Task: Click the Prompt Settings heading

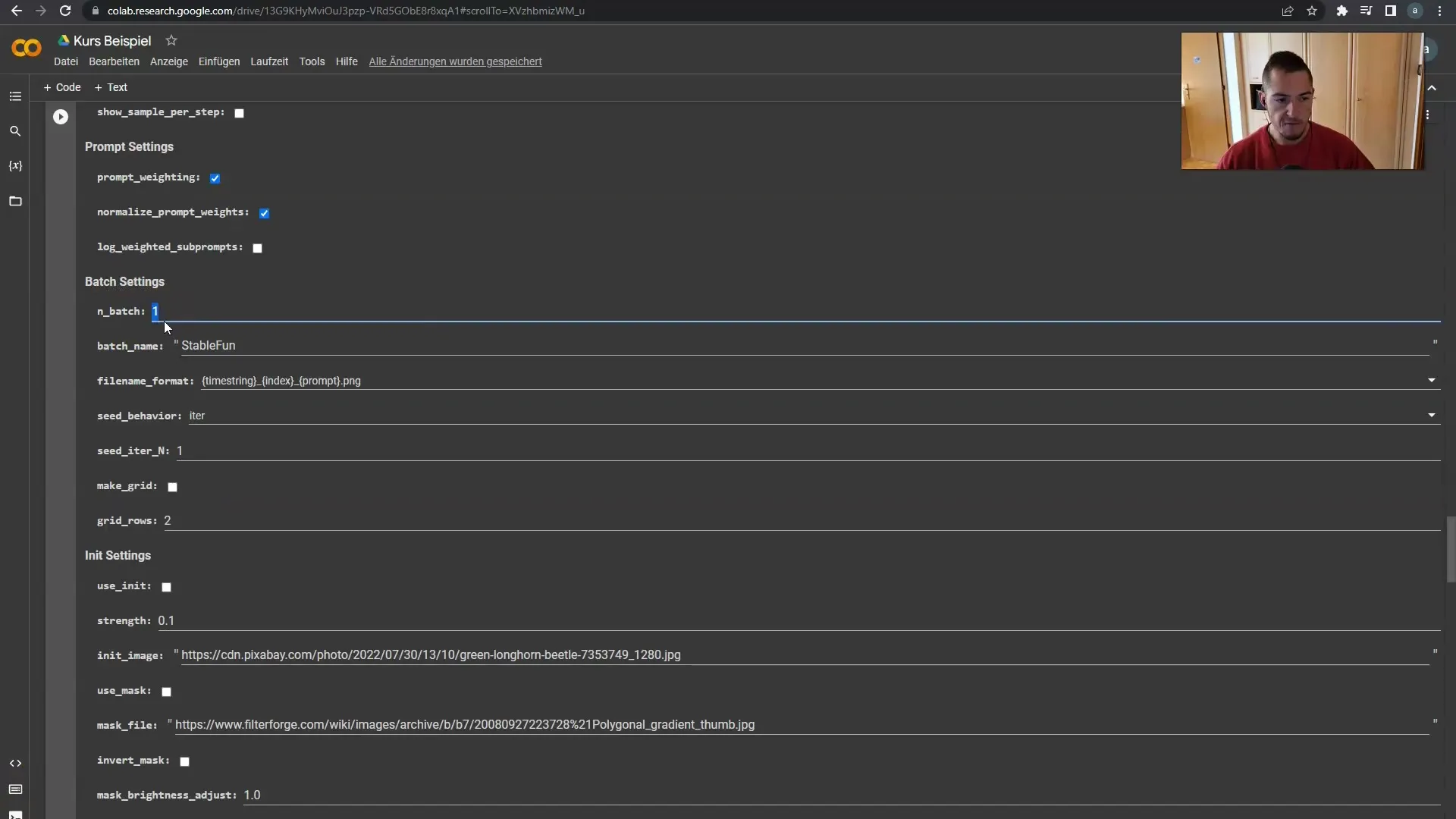Action: tap(129, 147)
